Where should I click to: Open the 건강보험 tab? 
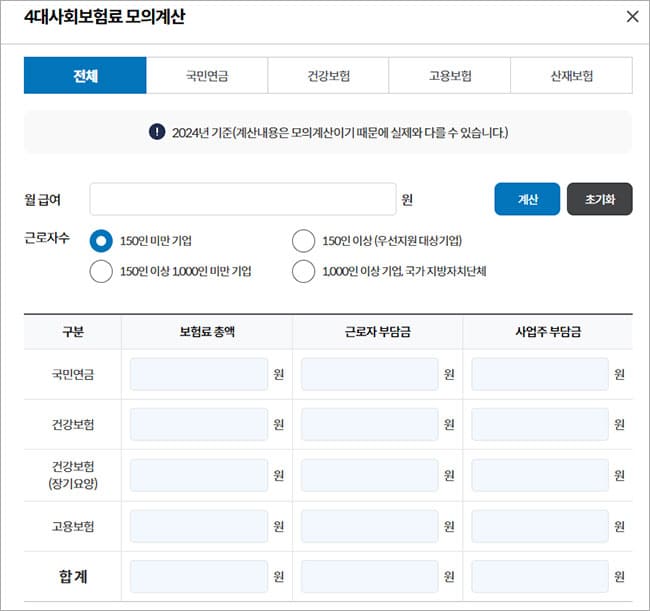328,75
